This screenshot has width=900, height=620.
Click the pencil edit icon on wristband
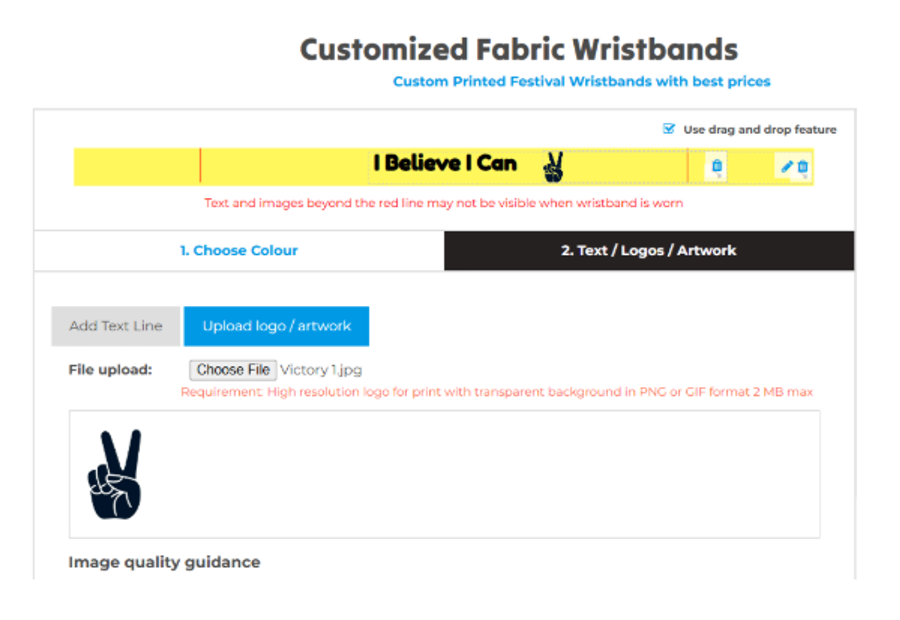(x=786, y=167)
